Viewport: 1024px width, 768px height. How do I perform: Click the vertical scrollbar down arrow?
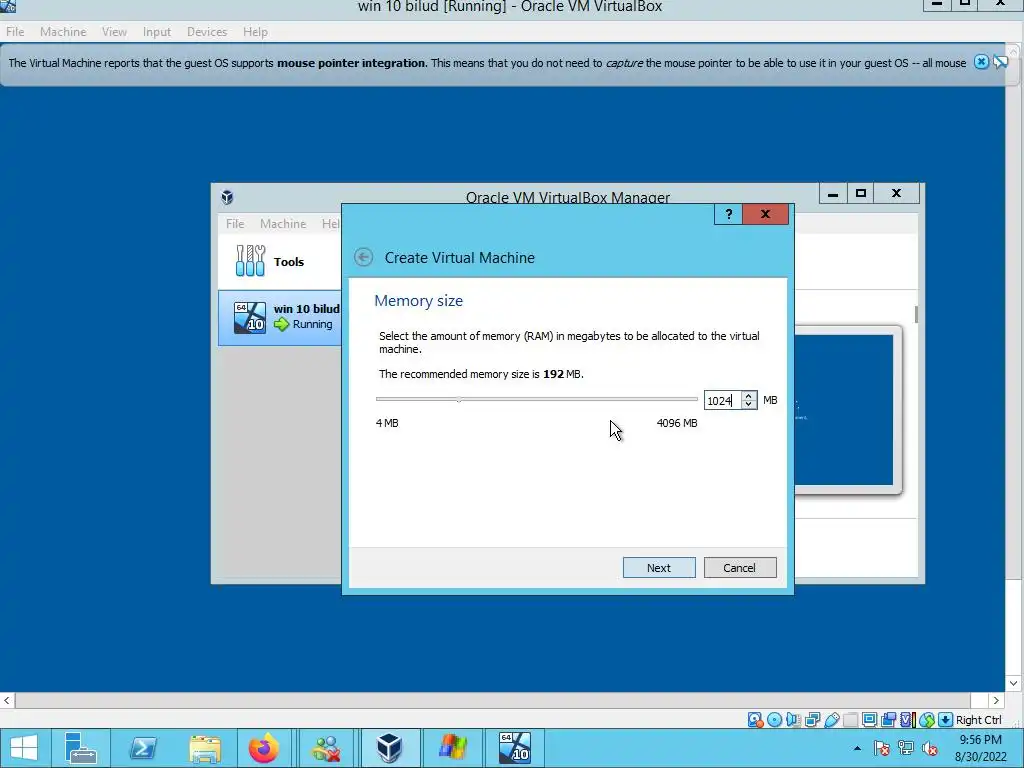pos(1014,683)
